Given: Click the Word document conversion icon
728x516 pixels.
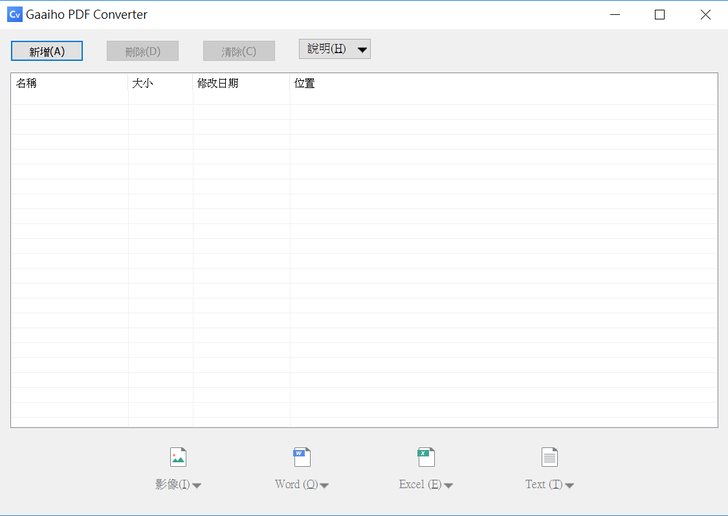Looking at the screenshot, I should tap(302, 458).
